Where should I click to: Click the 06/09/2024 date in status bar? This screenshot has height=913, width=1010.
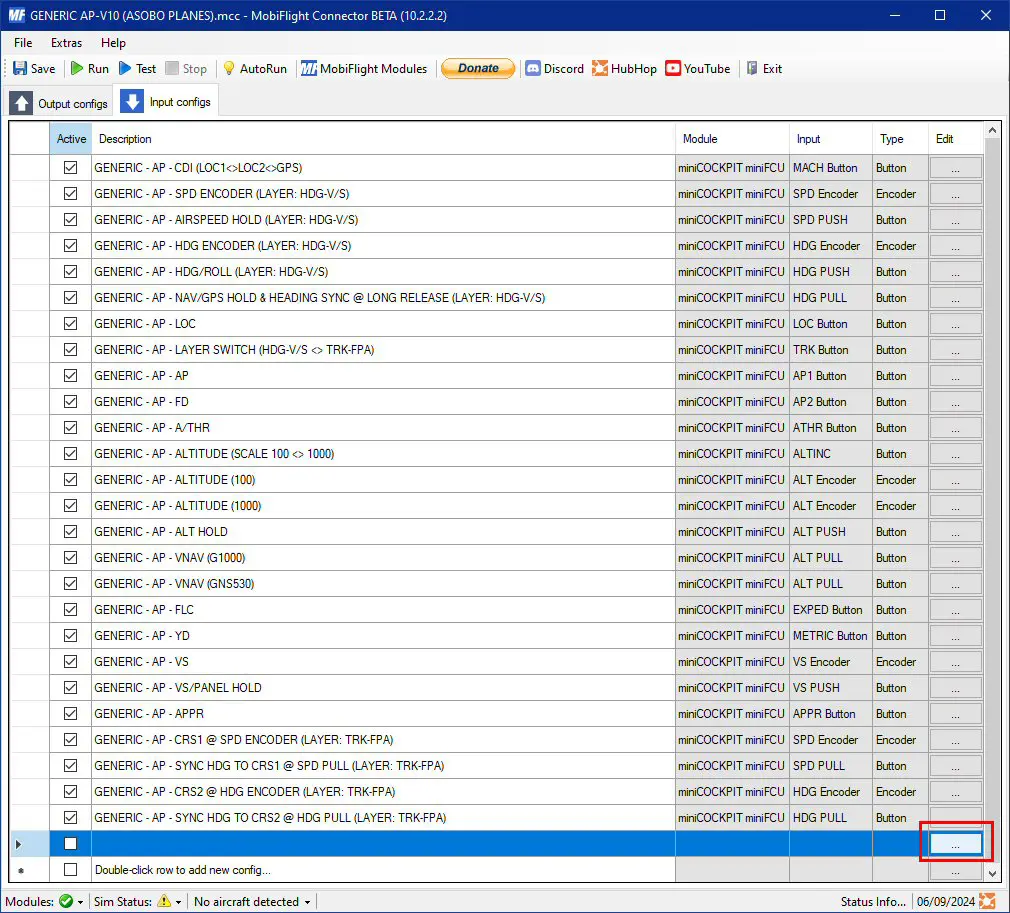point(946,901)
